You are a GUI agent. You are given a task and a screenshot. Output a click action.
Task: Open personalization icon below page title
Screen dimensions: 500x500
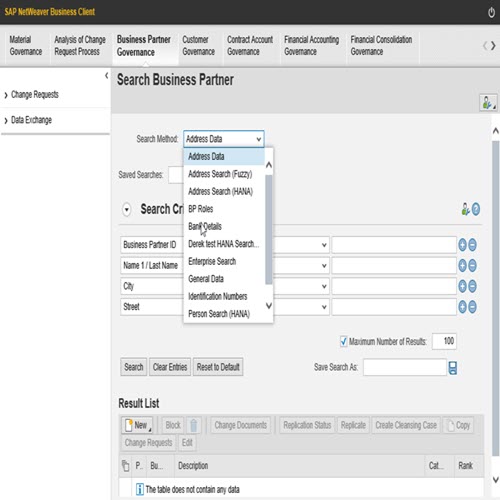point(488,102)
